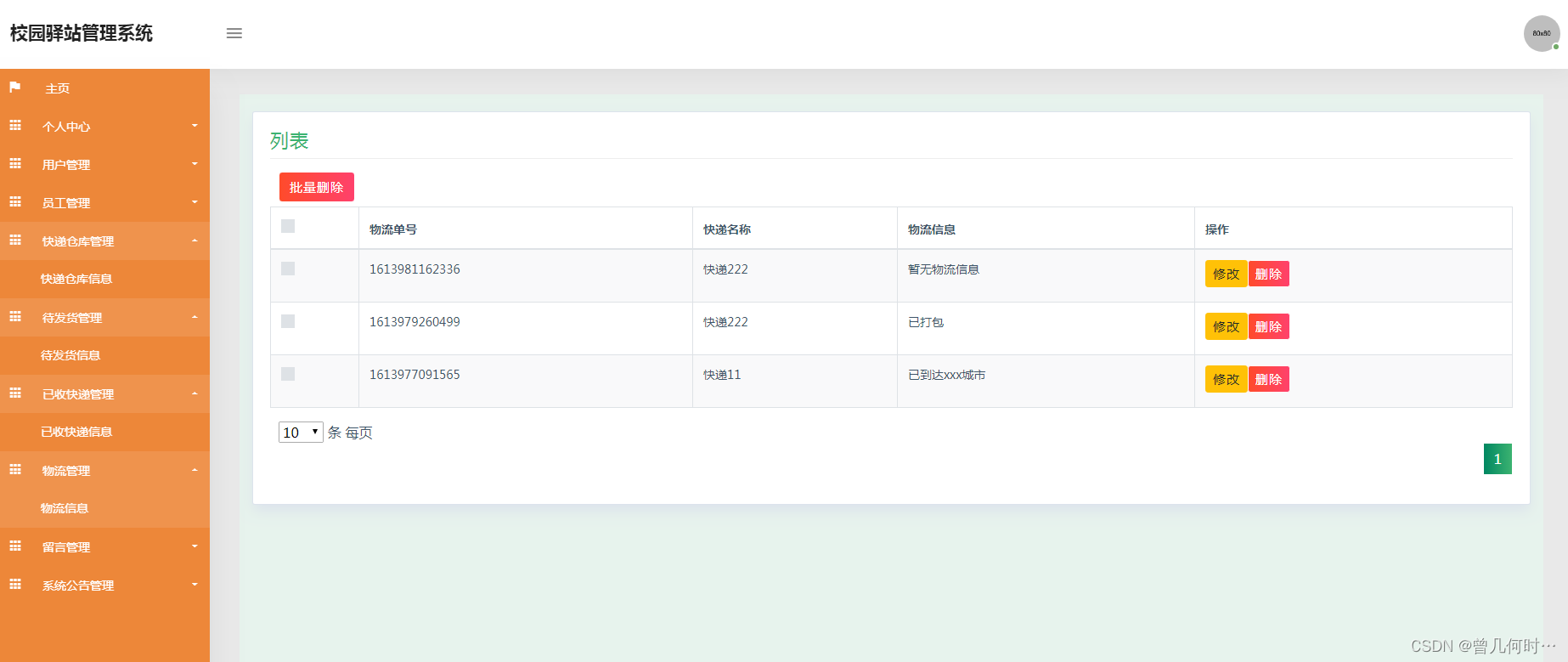
Task: Click 修改 for order 1613979260499
Action: (1226, 326)
